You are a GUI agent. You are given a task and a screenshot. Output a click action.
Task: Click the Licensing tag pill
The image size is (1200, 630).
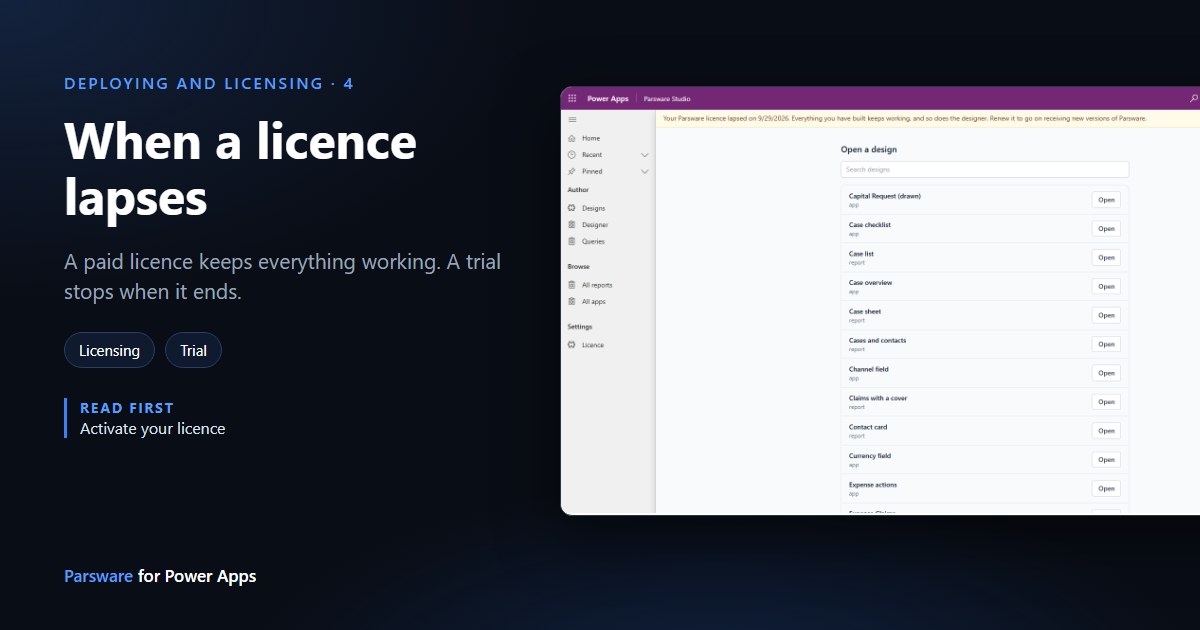tap(110, 350)
